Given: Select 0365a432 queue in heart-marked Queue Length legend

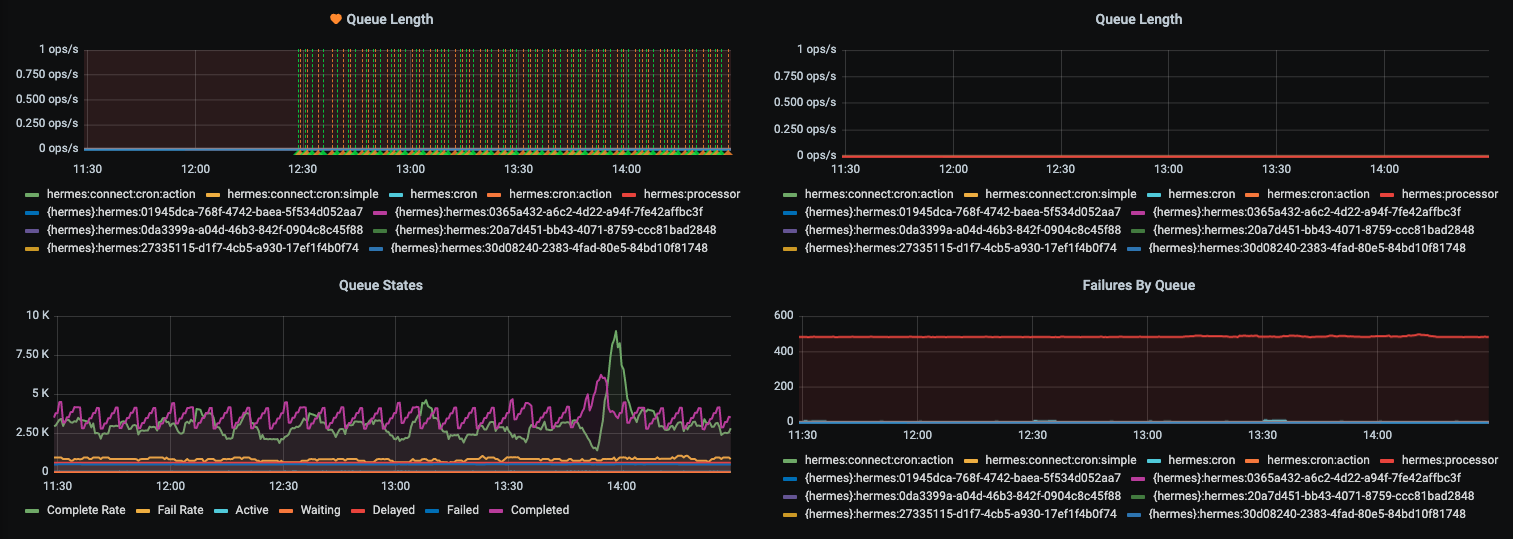Looking at the screenshot, I should point(548,212).
